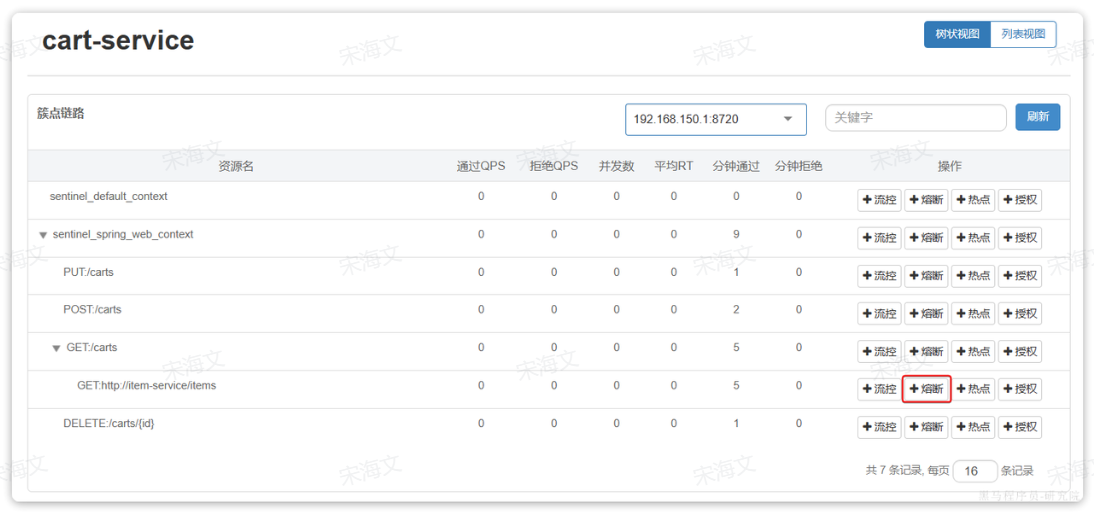Screen dimensions: 1094x513
Task: Add 热点 rule for sentinel_default_context
Action: pyautogui.click(x=973, y=200)
